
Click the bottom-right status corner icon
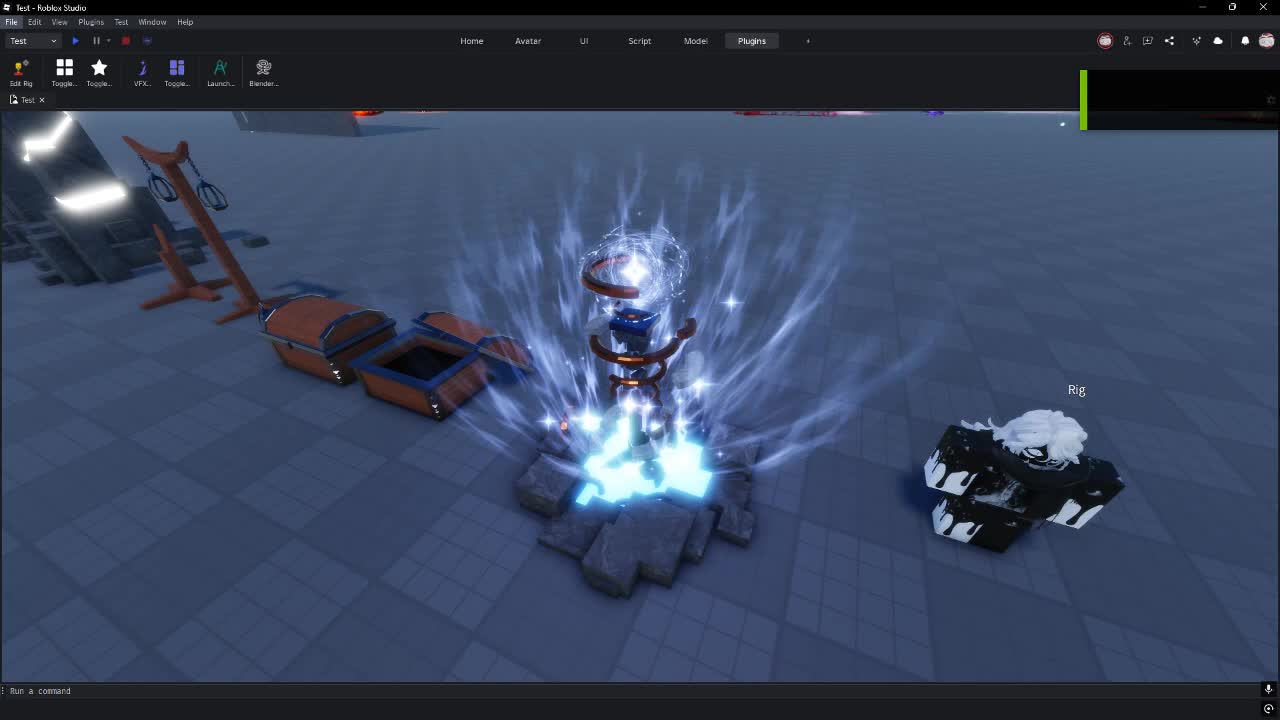pos(1268,709)
